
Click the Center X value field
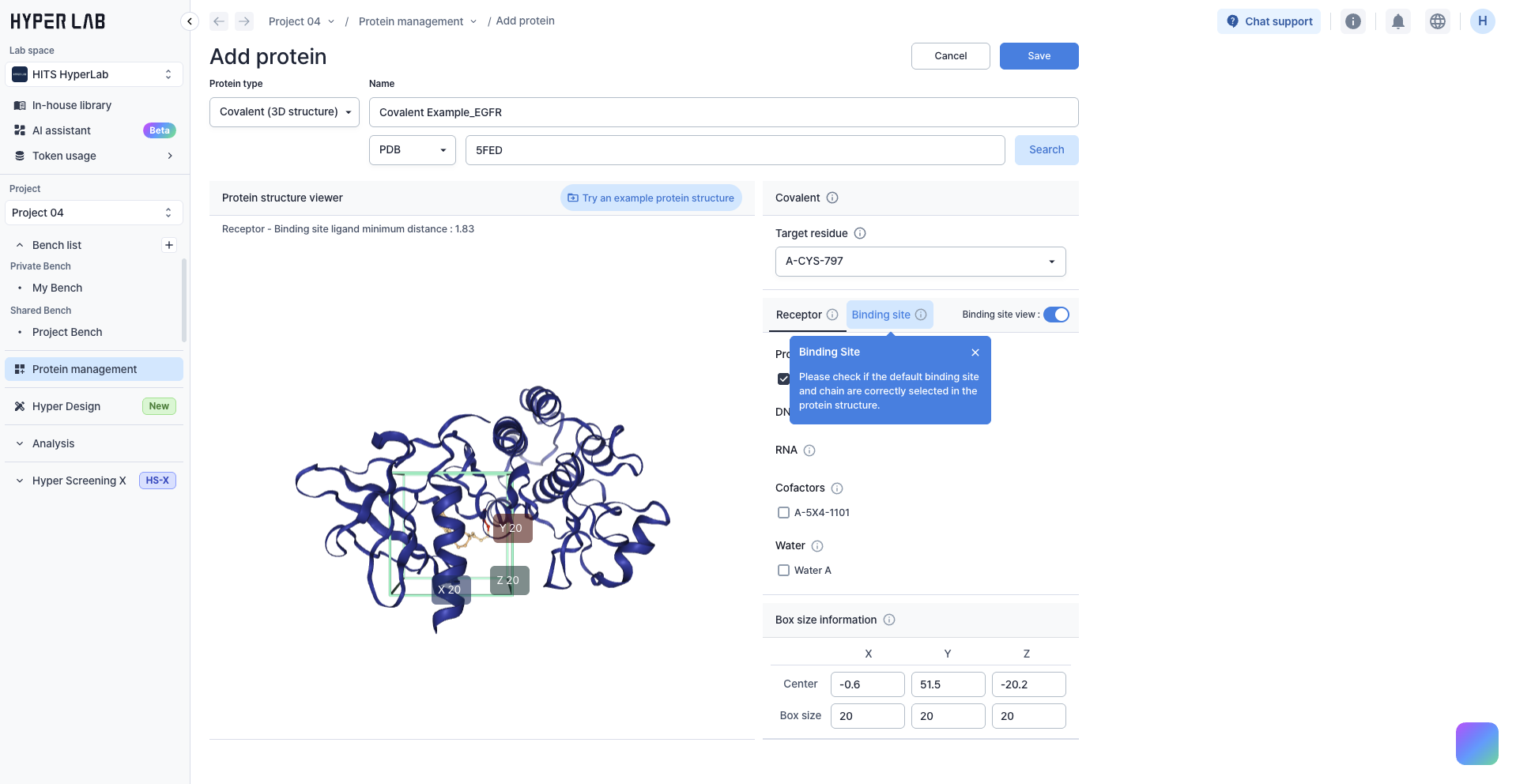click(x=867, y=684)
